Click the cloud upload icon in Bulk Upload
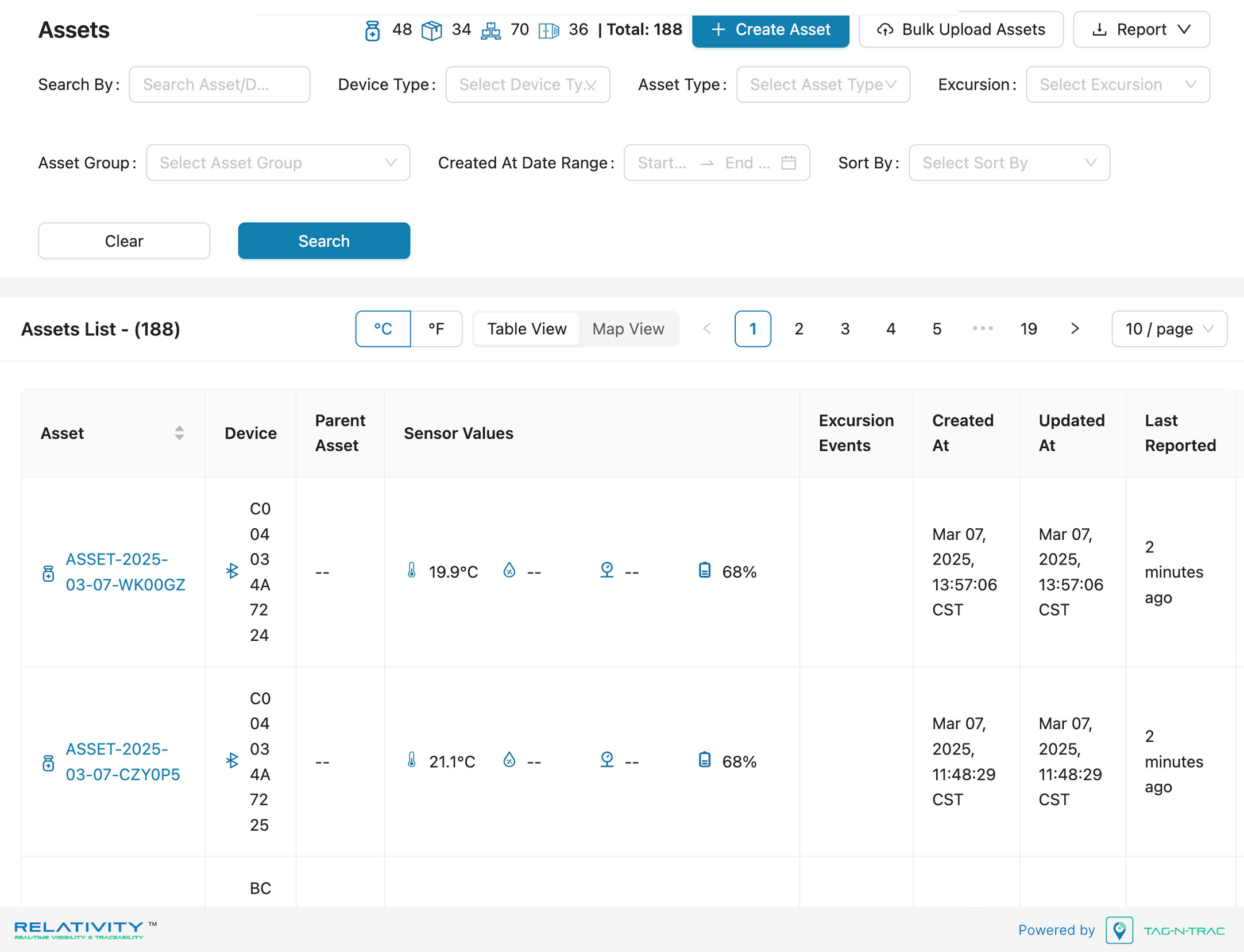This screenshot has width=1244, height=952. [x=885, y=29]
